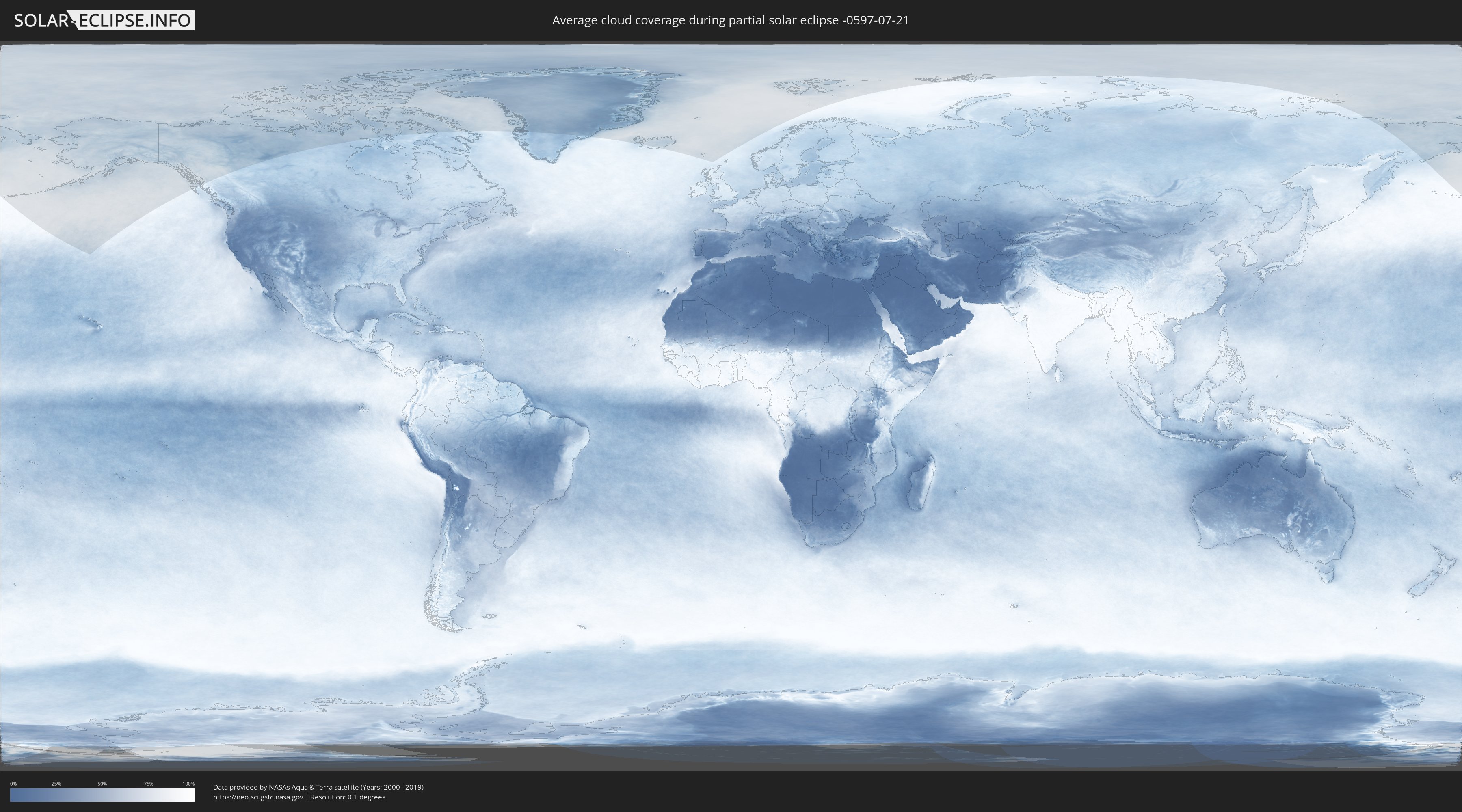Screen dimensions: 1462x812
Task: Click the 100% legend label
Action: pos(188,784)
